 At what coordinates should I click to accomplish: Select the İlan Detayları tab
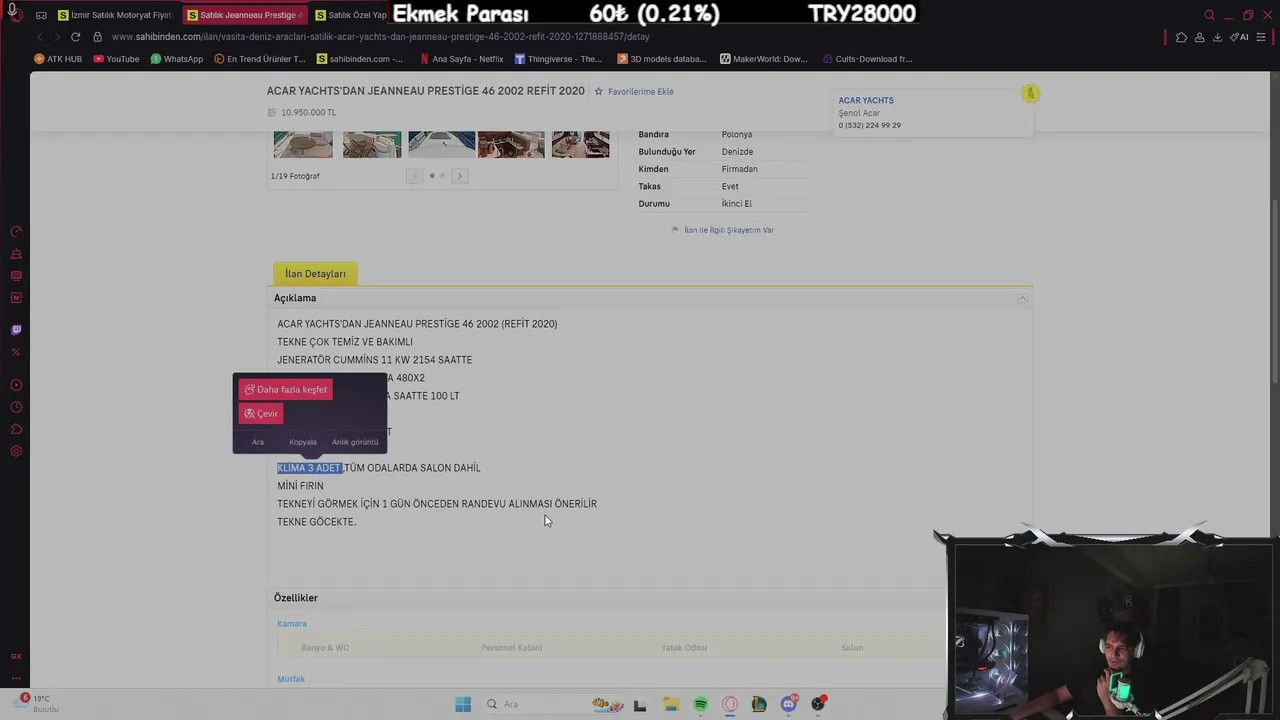(x=315, y=273)
